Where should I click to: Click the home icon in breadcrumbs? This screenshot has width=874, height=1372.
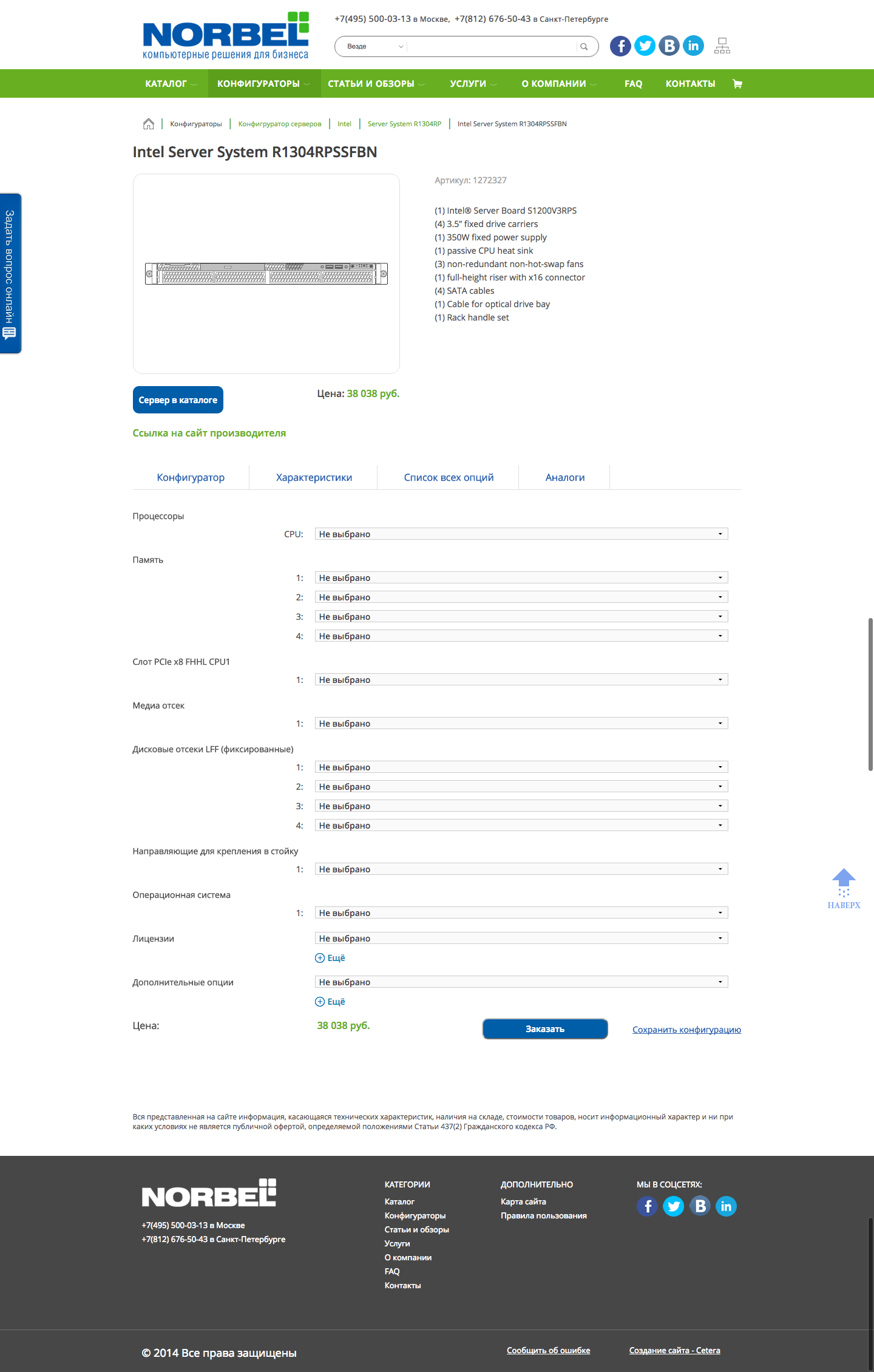click(148, 124)
